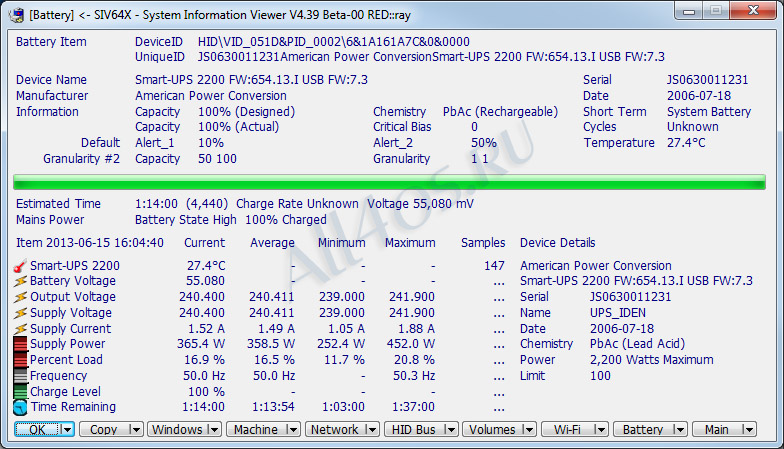784x449 pixels.
Task: Click the Battery State High text
Action: pos(186,220)
